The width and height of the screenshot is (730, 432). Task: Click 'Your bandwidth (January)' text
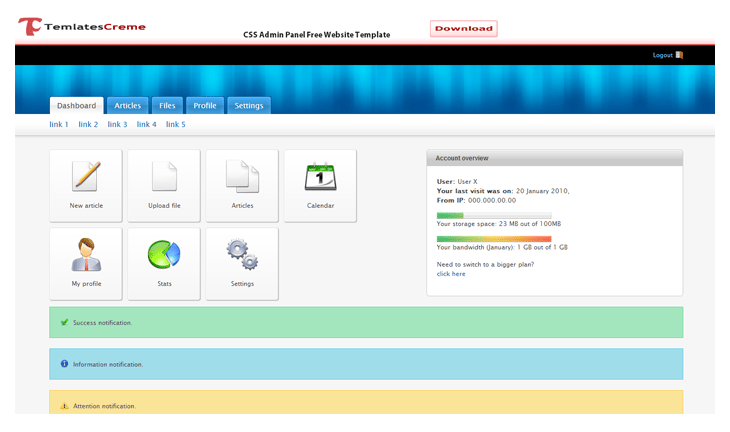click(x=475, y=247)
